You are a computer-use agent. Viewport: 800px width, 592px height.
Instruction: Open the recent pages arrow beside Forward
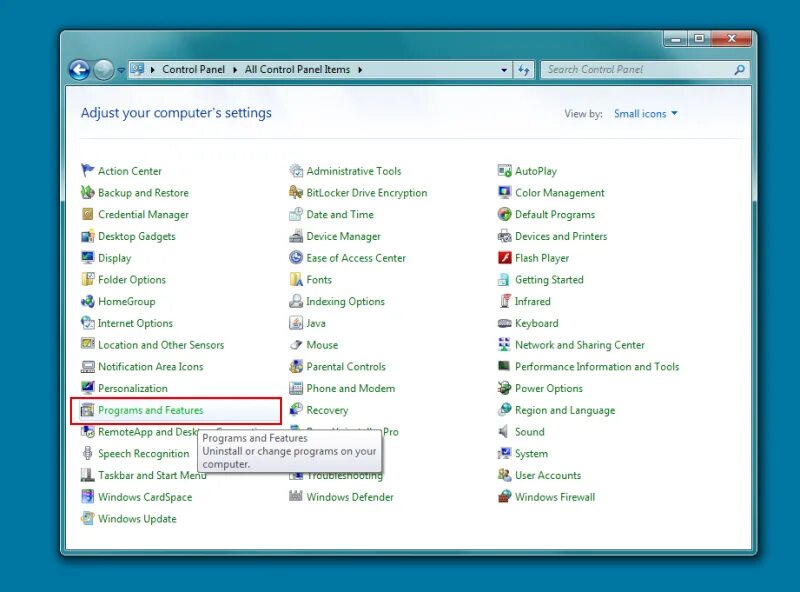pyautogui.click(x=121, y=70)
